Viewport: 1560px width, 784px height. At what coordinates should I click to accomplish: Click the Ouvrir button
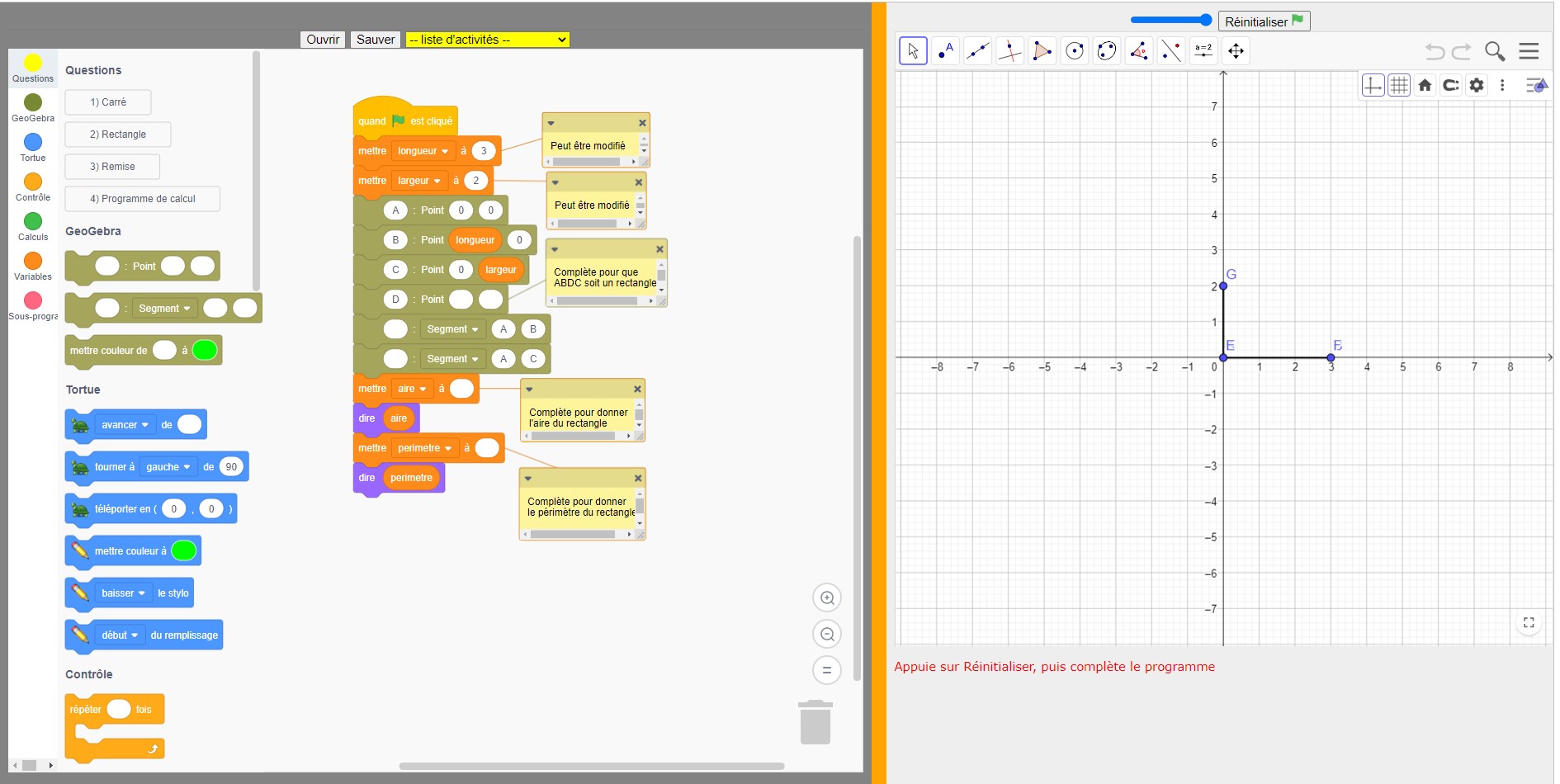323,40
